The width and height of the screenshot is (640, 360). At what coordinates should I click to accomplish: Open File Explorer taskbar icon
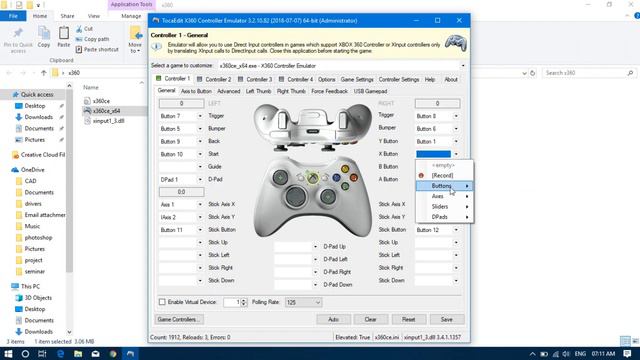click(x=78, y=354)
